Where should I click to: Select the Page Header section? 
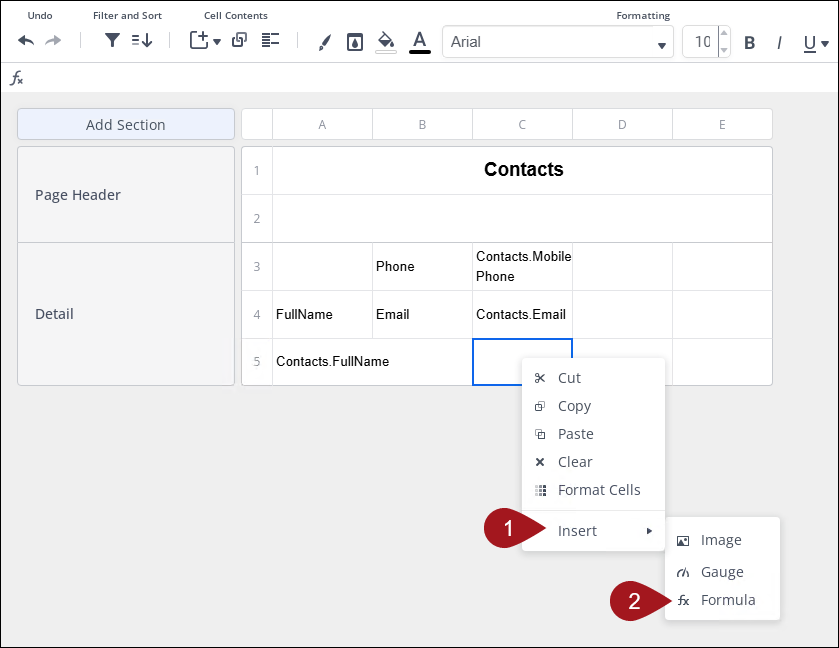tap(126, 195)
